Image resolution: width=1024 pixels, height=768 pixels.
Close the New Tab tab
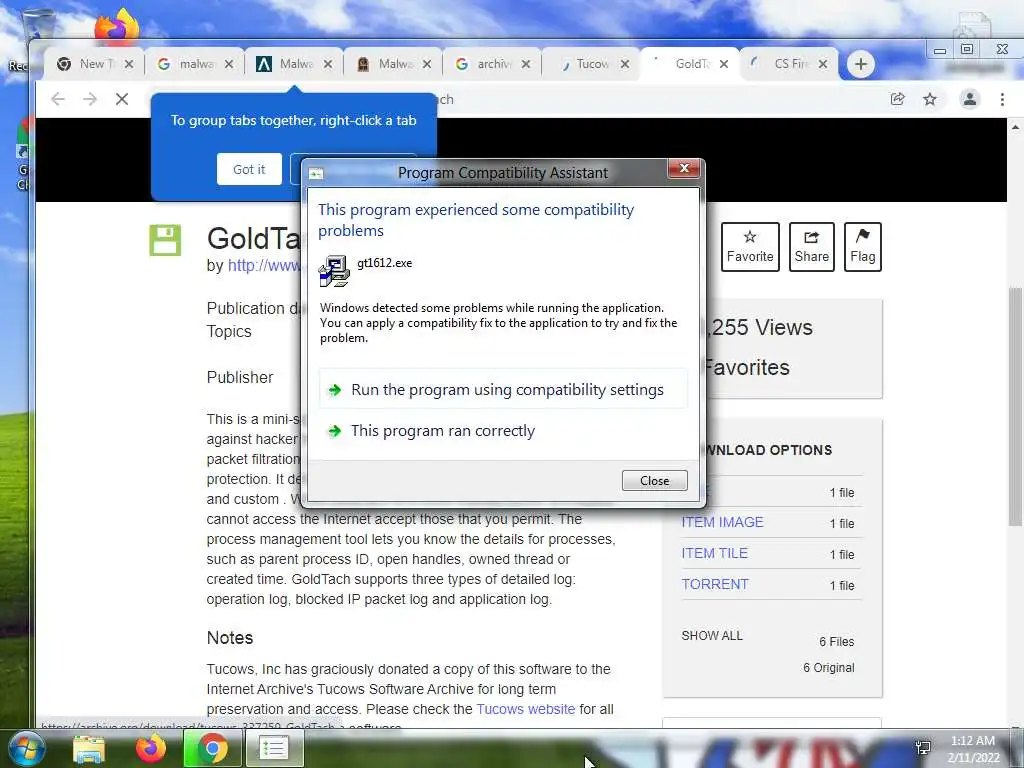(x=129, y=64)
